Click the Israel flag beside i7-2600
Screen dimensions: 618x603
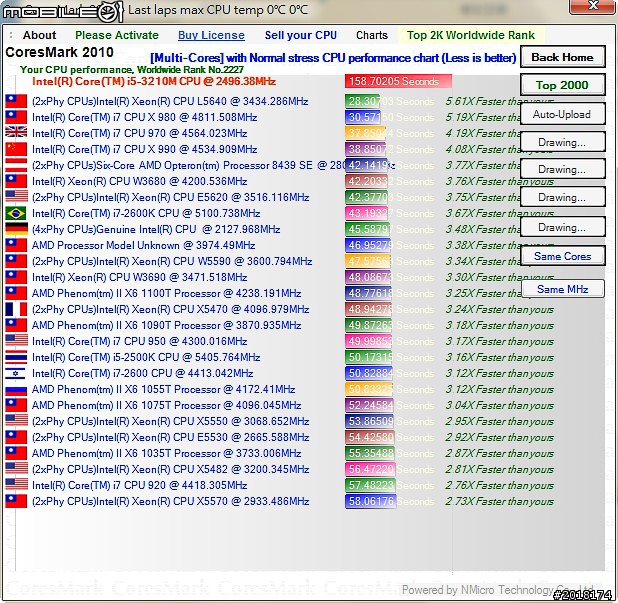point(16,373)
